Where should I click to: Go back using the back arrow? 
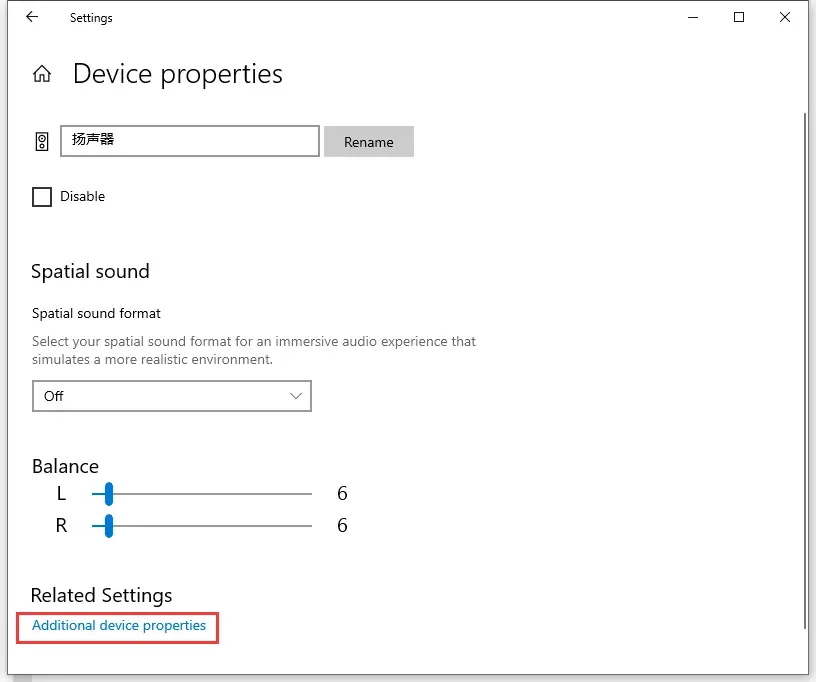click(x=32, y=17)
